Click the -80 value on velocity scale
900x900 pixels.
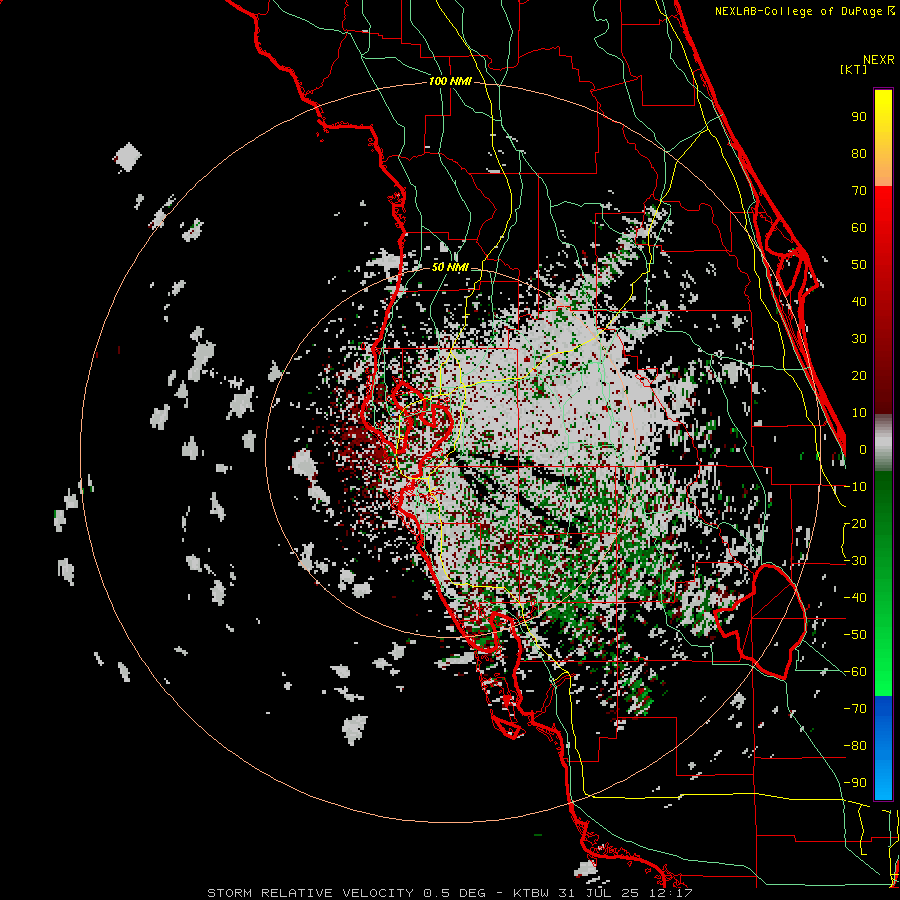855,746
